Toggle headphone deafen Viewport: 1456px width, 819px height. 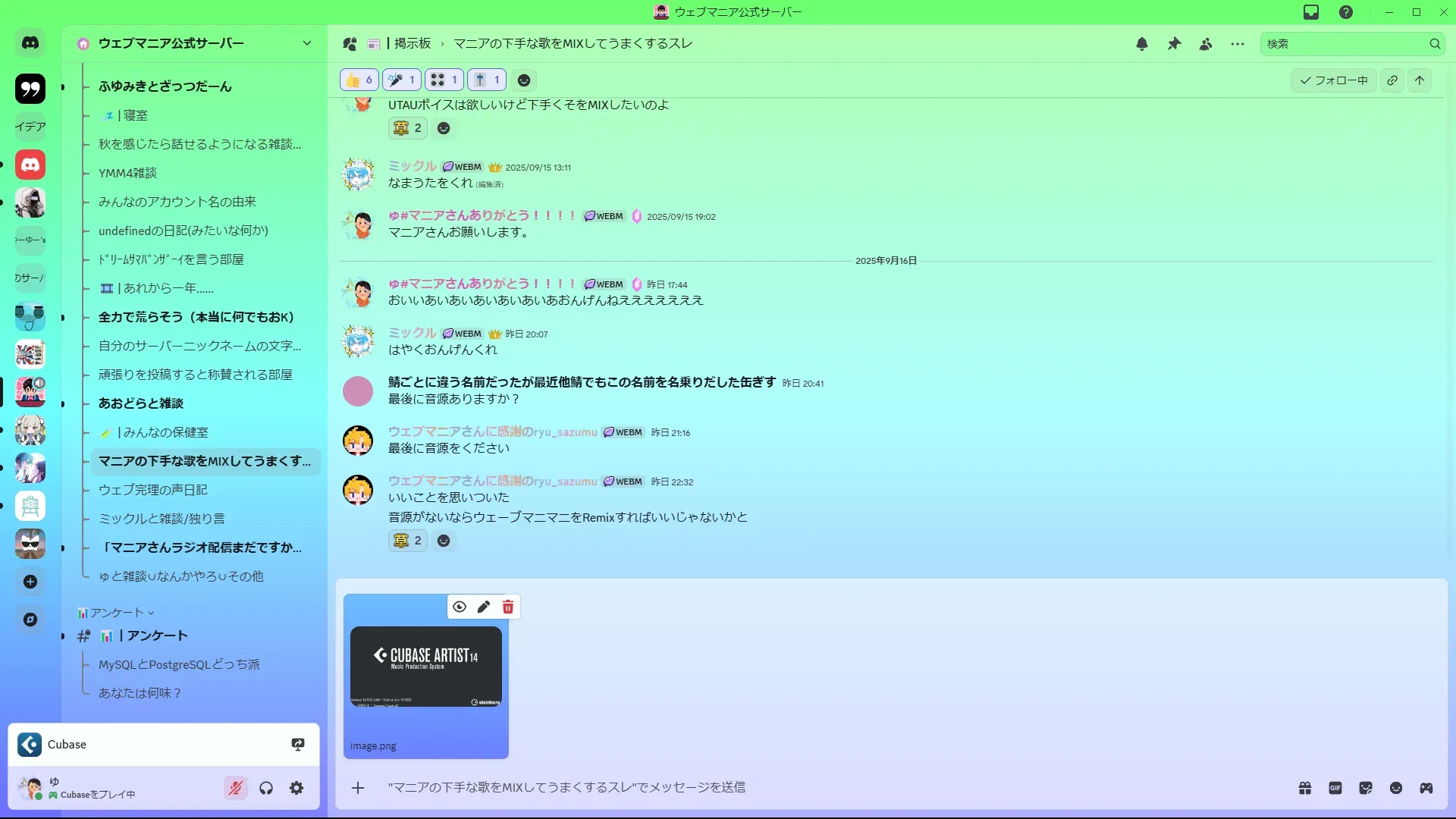click(266, 788)
